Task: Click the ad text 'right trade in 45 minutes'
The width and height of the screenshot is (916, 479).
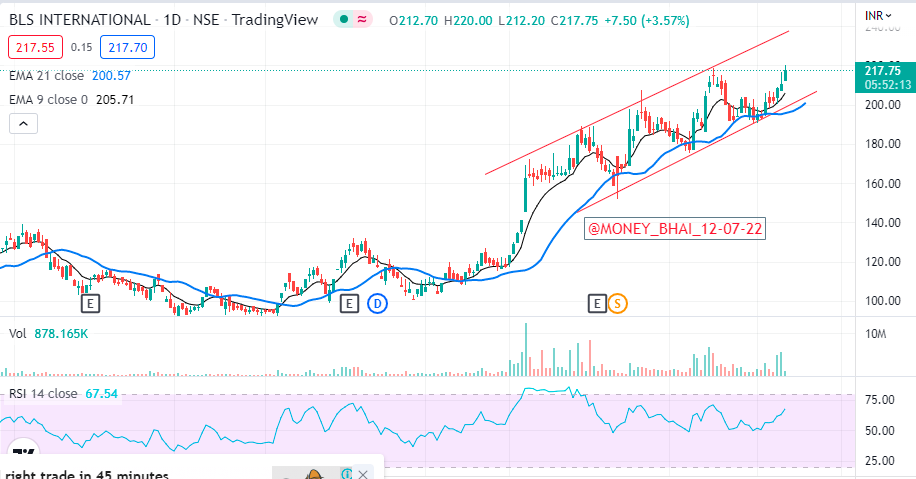Action: pos(87,474)
